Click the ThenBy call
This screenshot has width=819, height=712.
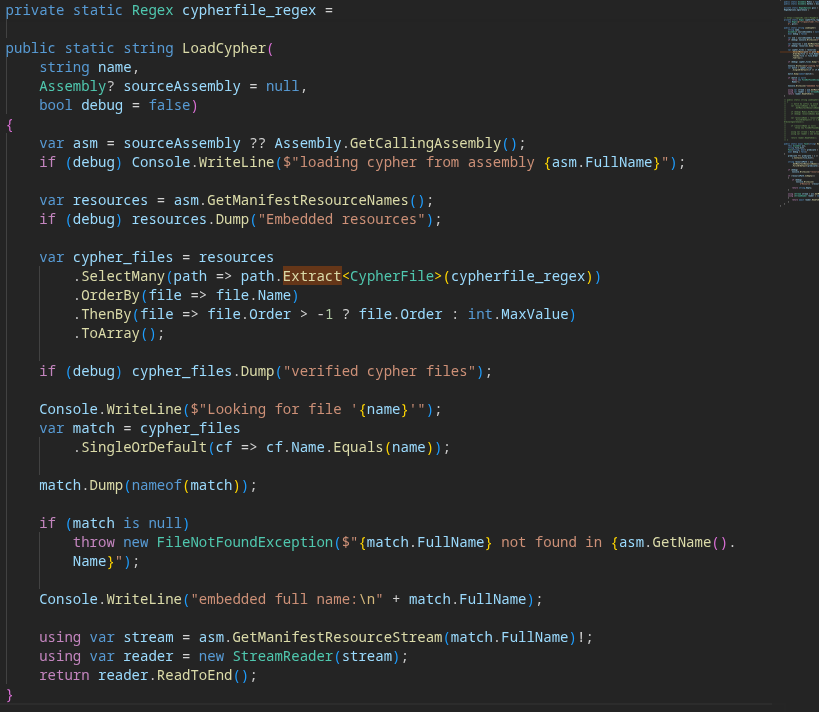coord(106,314)
